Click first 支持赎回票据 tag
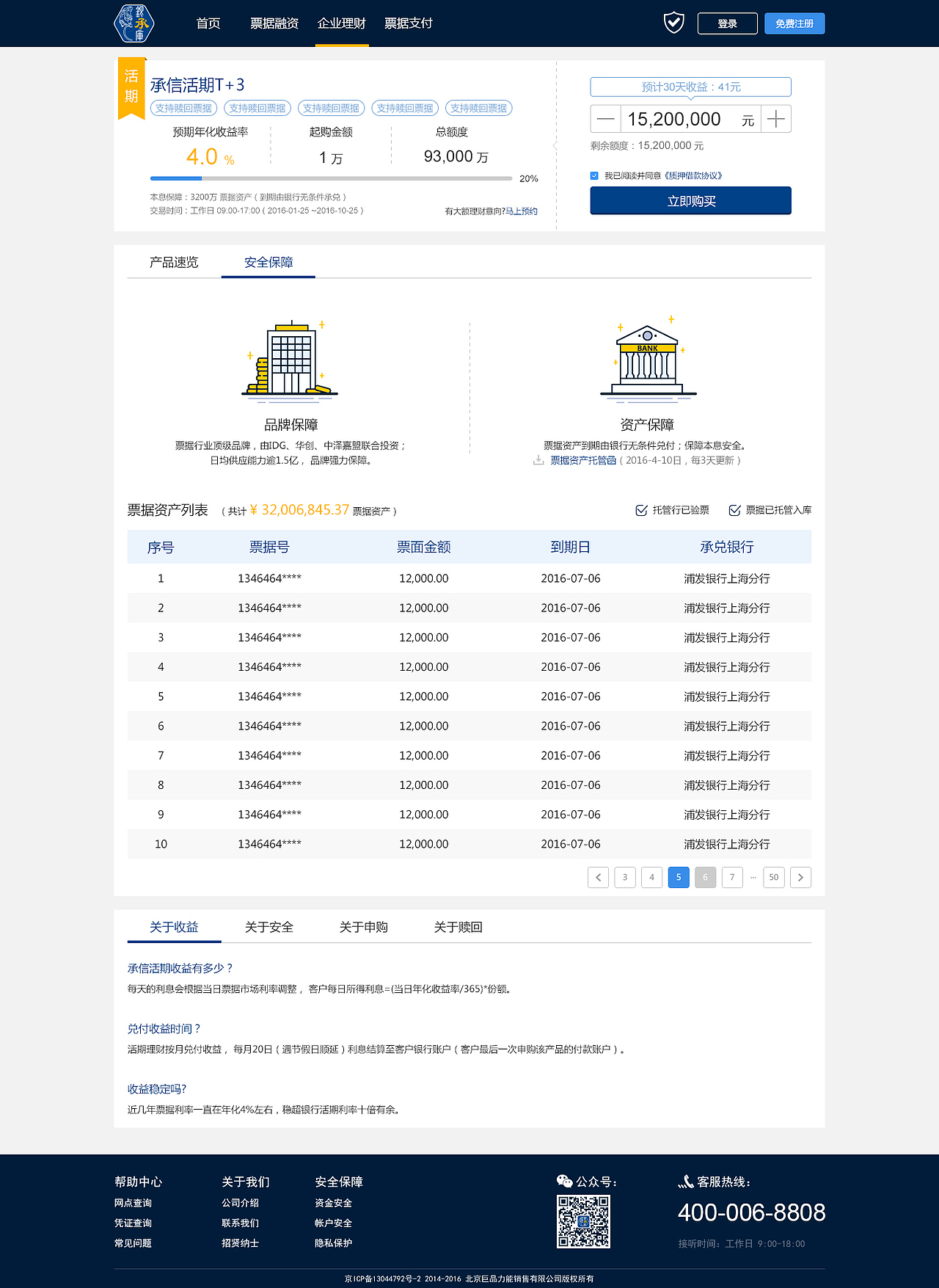The width and height of the screenshot is (939, 1288). click(183, 108)
